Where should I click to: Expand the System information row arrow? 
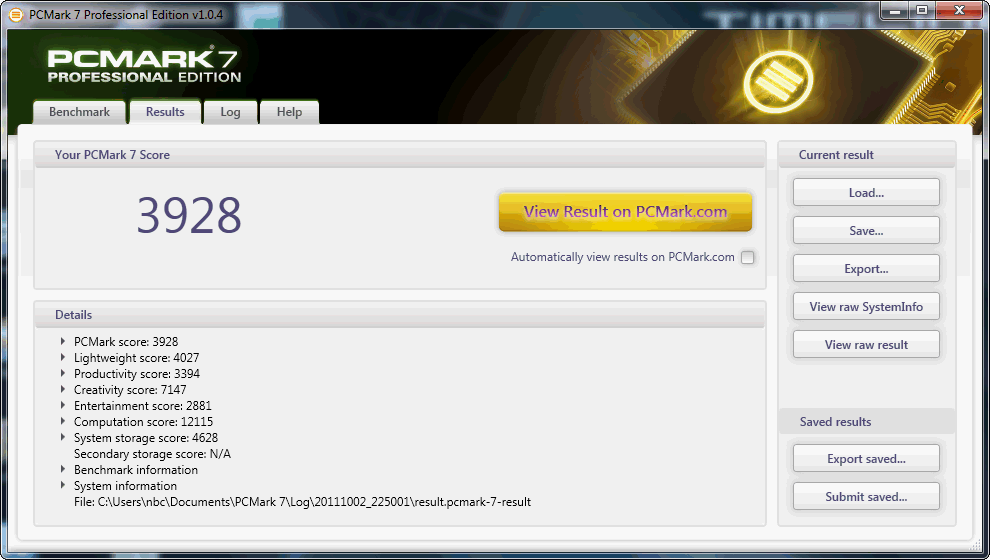[63, 485]
